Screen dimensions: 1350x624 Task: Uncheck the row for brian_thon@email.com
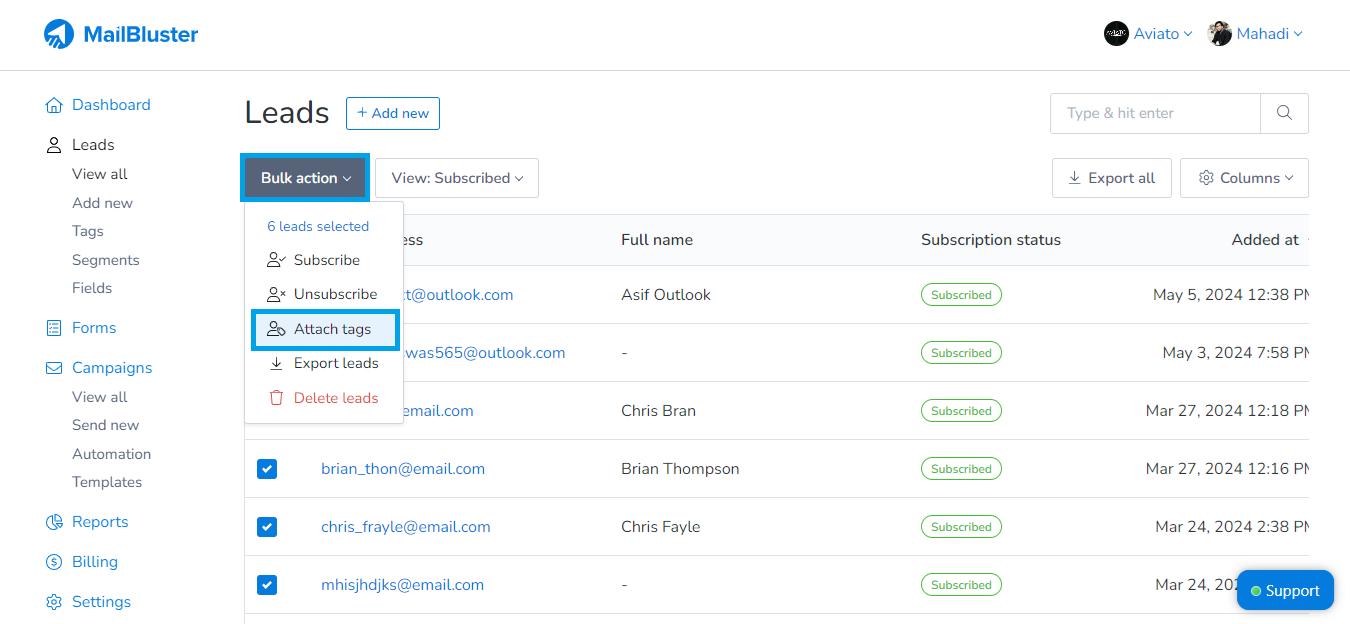(x=267, y=468)
